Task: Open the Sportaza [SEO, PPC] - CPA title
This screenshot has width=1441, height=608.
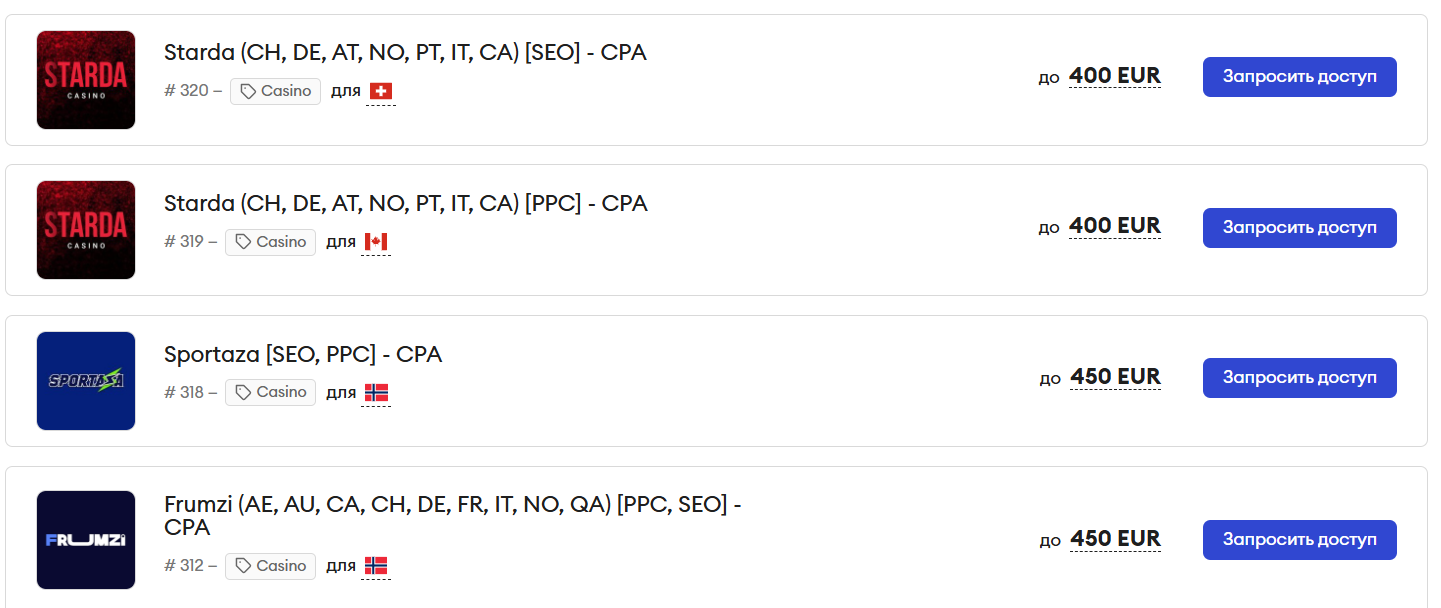Action: click(x=303, y=355)
